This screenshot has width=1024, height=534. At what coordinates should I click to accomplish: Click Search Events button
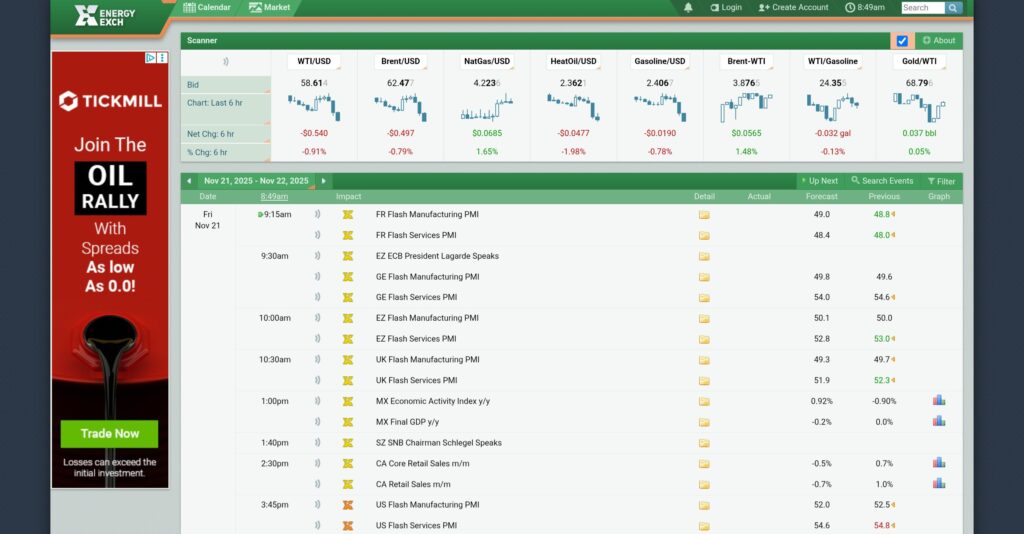(x=882, y=181)
